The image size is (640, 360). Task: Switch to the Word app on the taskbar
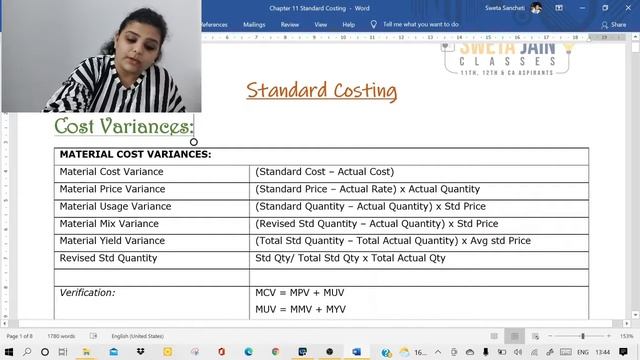point(356,352)
